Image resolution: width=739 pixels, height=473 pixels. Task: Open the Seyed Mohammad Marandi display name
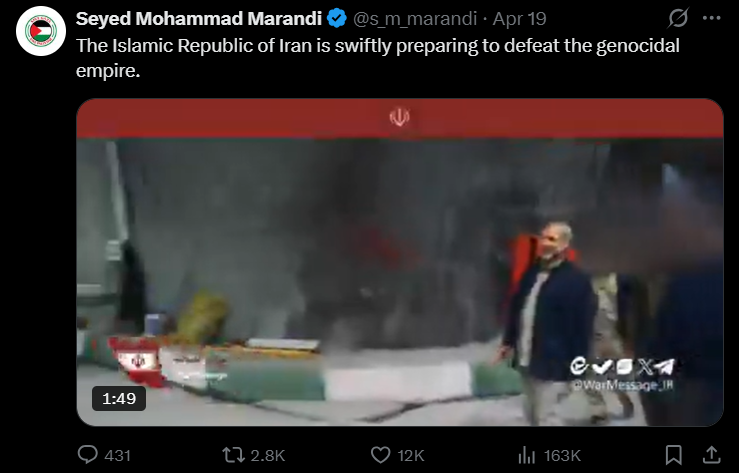[198, 19]
